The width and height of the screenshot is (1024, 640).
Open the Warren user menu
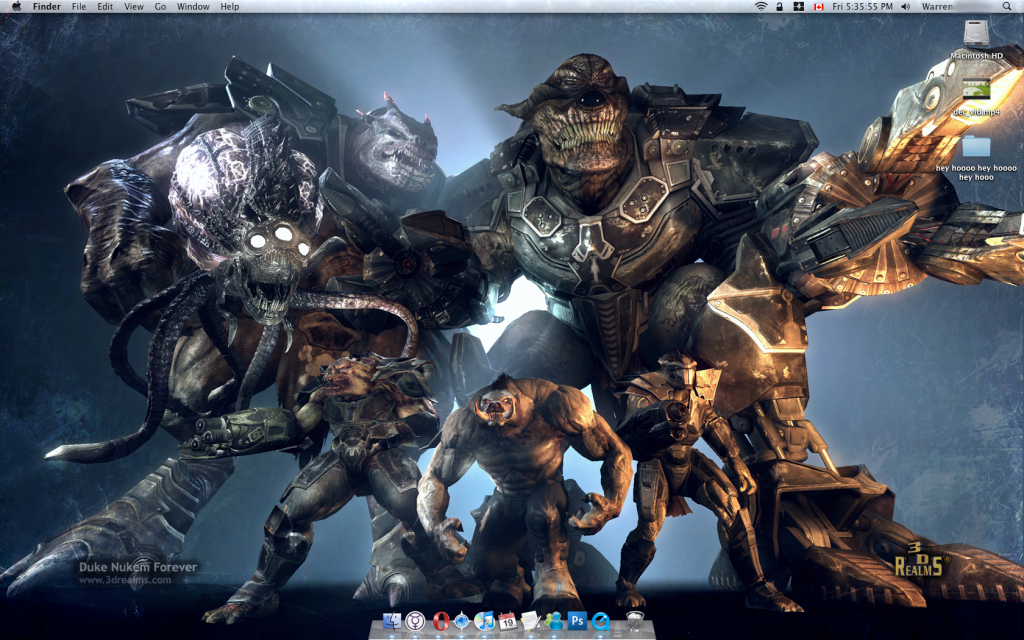click(x=937, y=7)
